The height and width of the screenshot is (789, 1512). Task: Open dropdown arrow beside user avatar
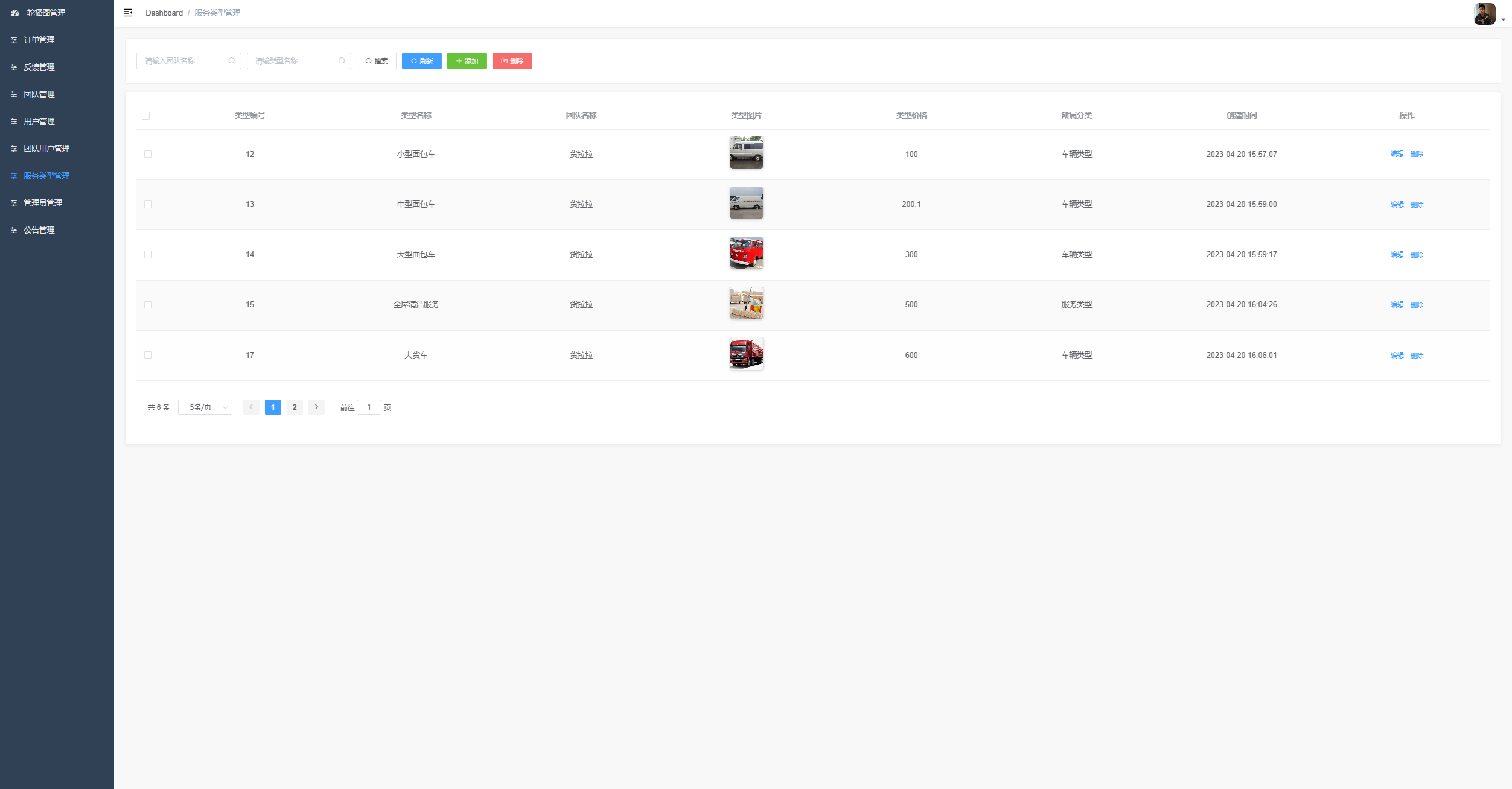pyautogui.click(x=1503, y=19)
